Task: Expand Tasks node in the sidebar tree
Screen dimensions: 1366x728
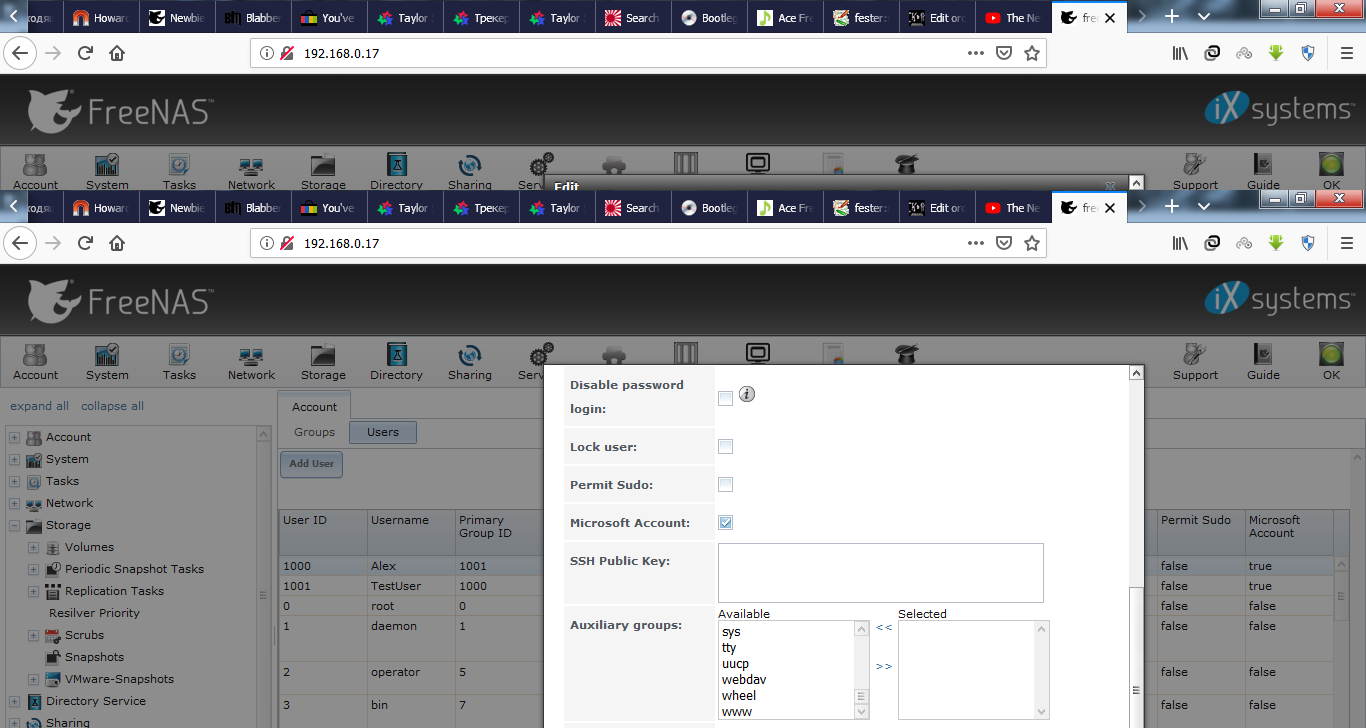Action: (x=14, y=481)
